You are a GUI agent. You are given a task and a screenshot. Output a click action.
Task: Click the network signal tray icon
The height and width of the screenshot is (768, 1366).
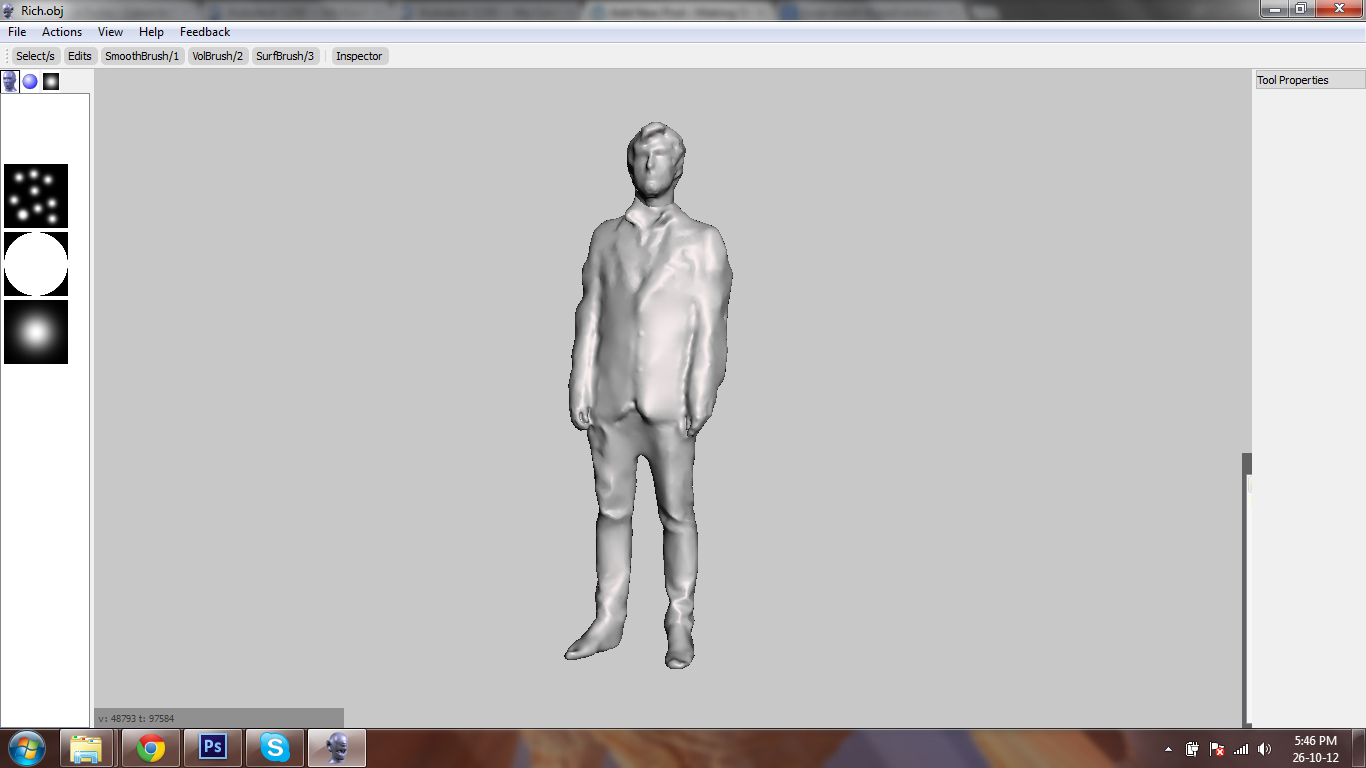[1241, 748]
